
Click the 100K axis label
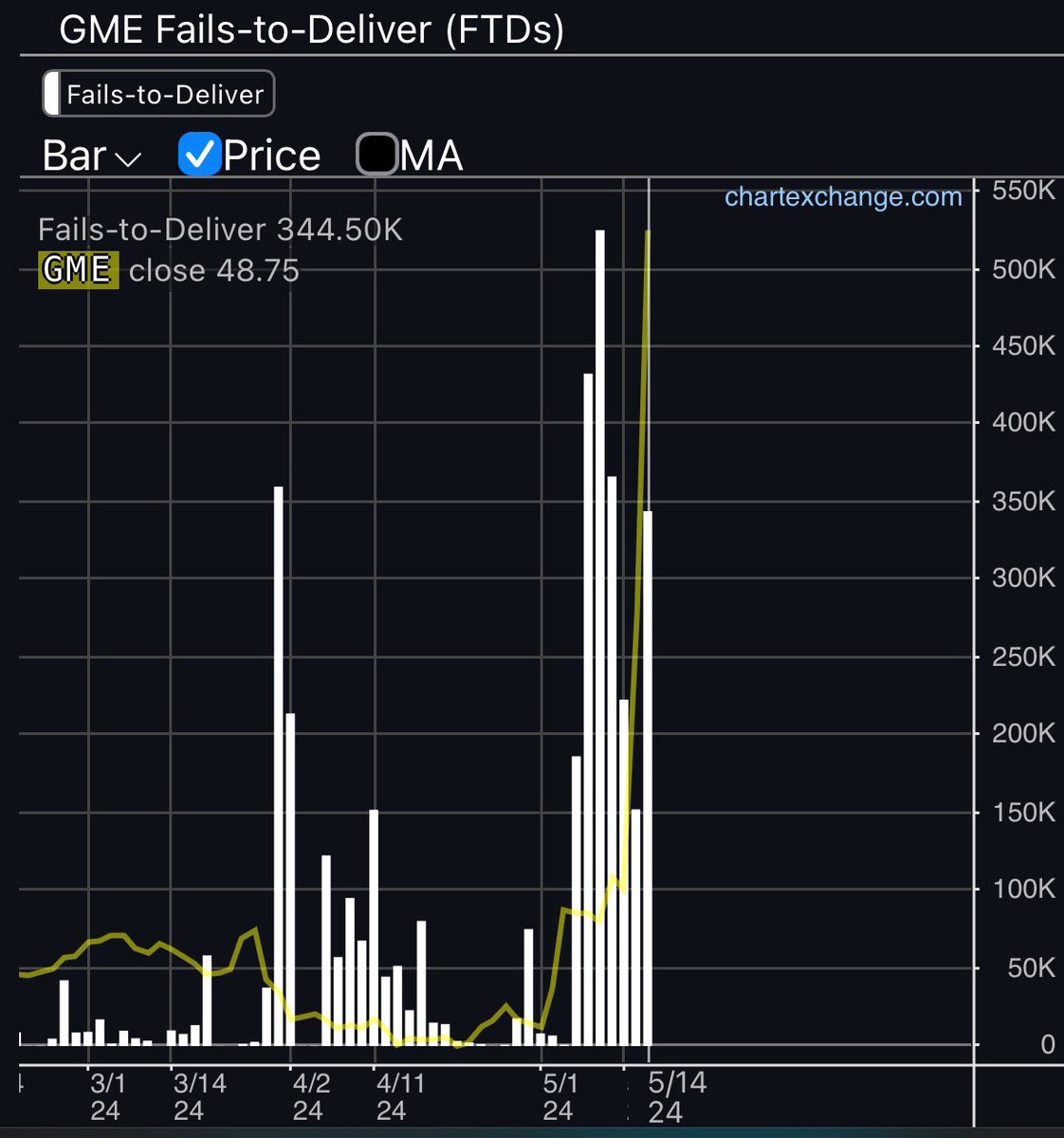click(x=1023, y=889)
